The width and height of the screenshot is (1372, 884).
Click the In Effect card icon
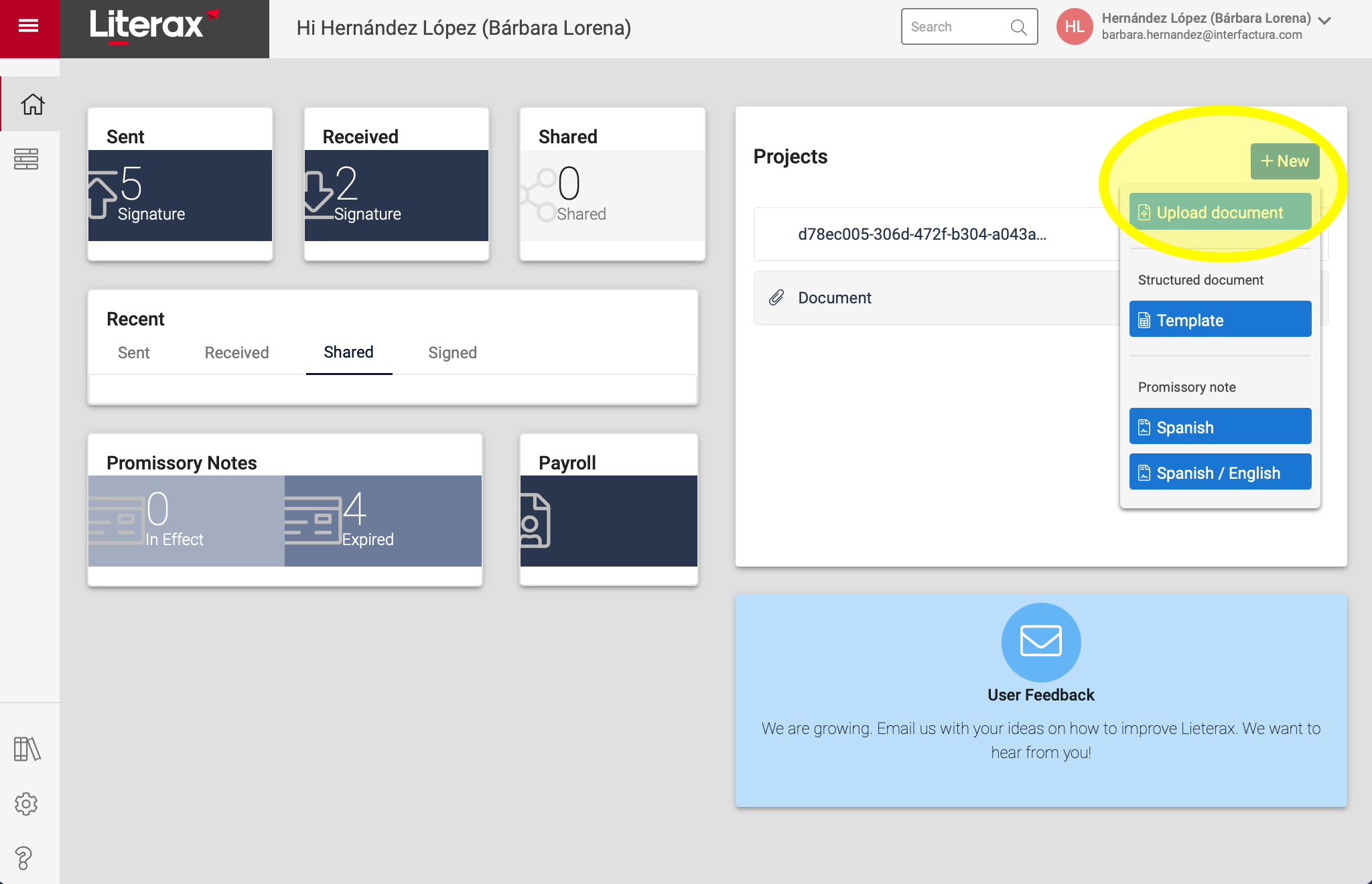coord(117,520)
